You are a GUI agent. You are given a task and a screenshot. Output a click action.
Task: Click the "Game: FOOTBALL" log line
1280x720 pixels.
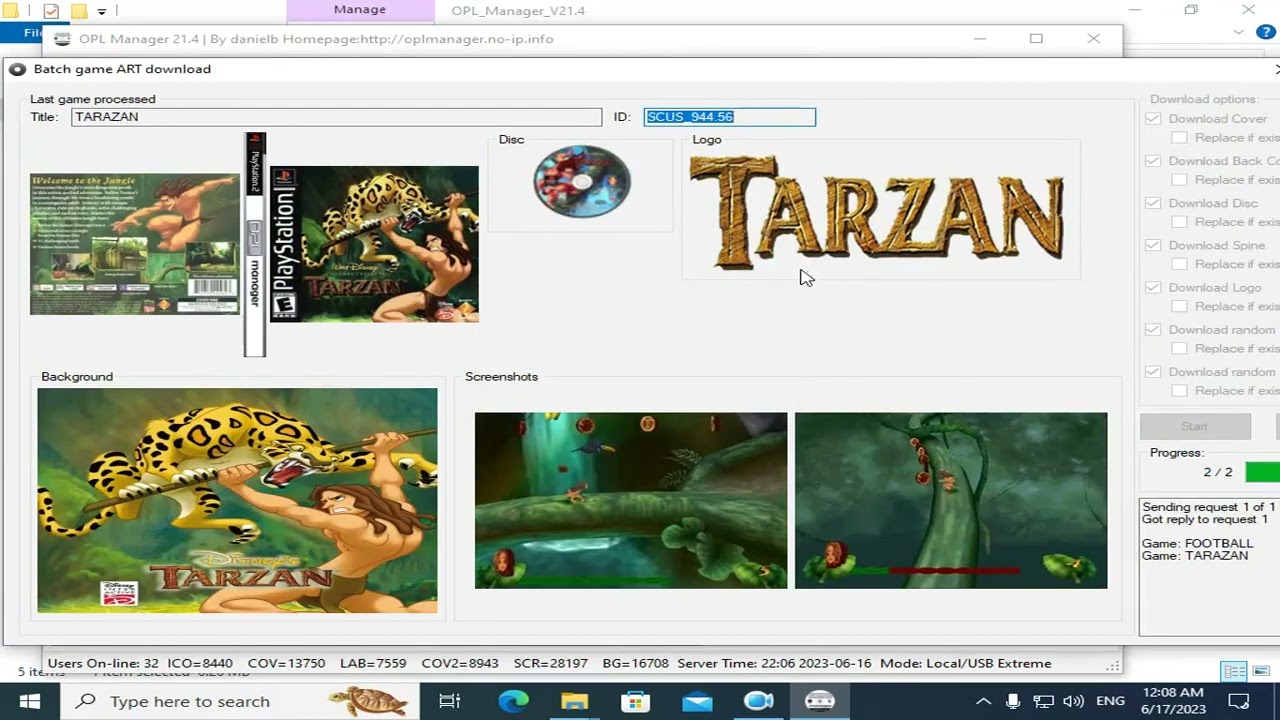click(1197, 544)
